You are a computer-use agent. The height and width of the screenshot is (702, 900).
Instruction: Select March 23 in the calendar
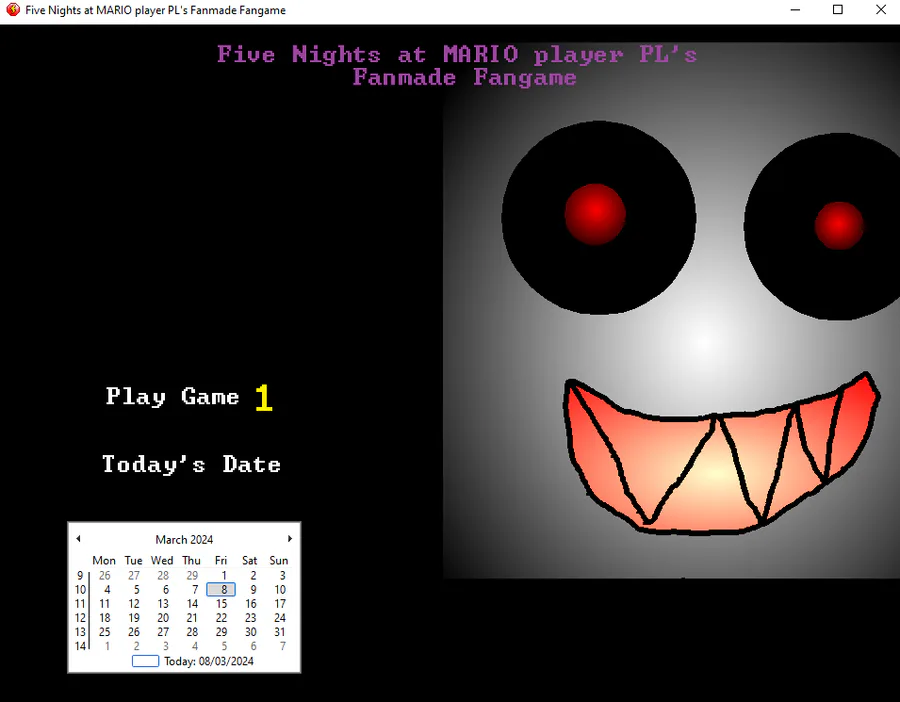pos(251,618)
